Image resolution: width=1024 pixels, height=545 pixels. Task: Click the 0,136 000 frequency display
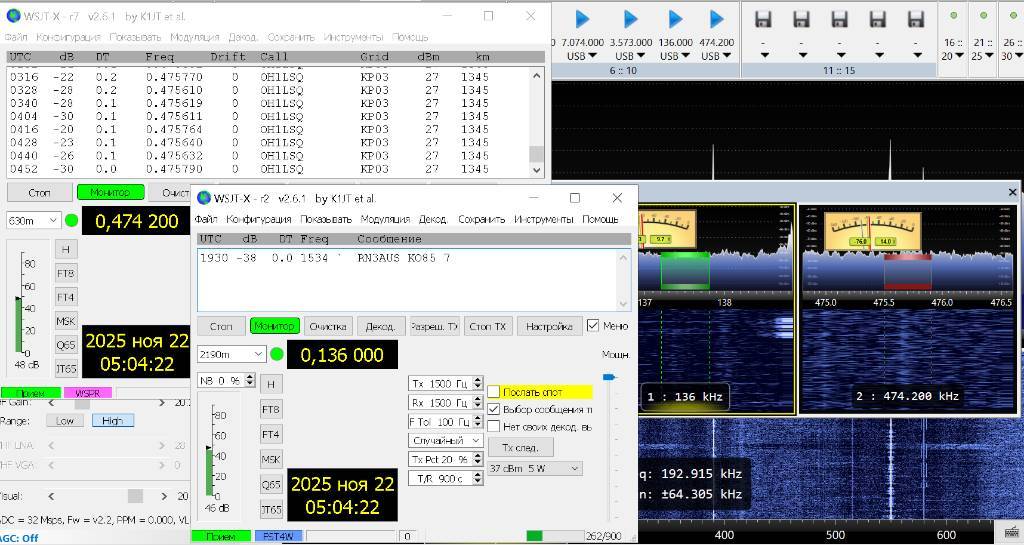point(342,355)
